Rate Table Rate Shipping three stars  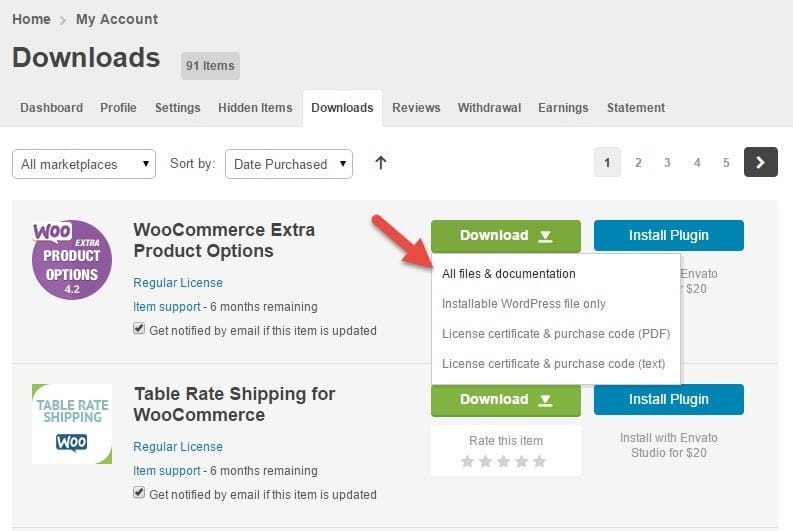point(504,461)
